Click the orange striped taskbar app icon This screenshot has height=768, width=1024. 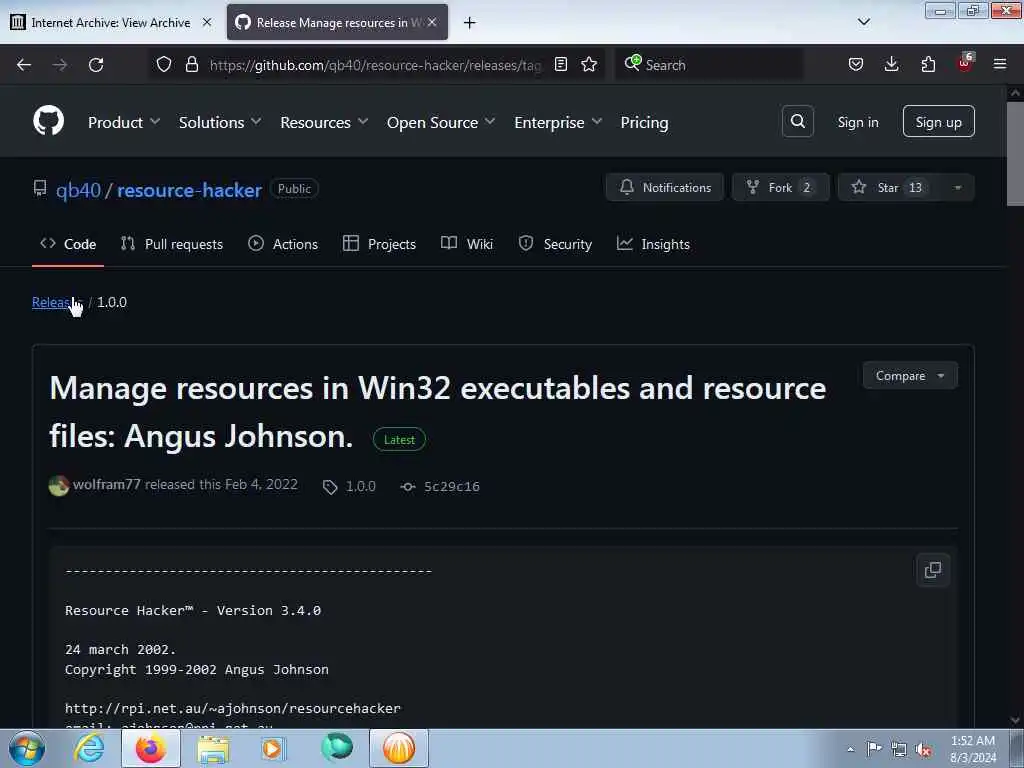pos(399,748)
